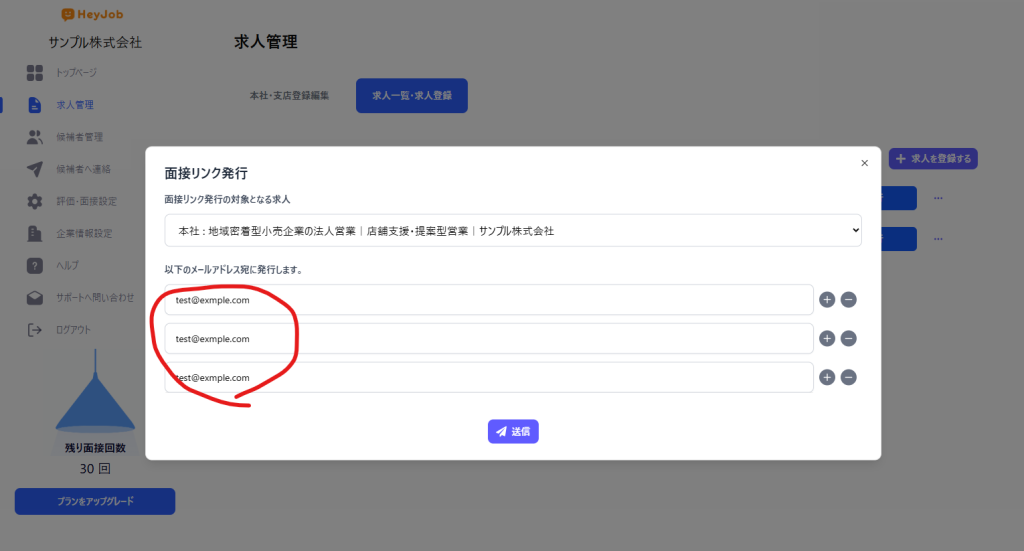This screenshot has width=1024, height=551.
Task: Select 候補者へ連絡 in the sidebar
Action: point(83,169)
